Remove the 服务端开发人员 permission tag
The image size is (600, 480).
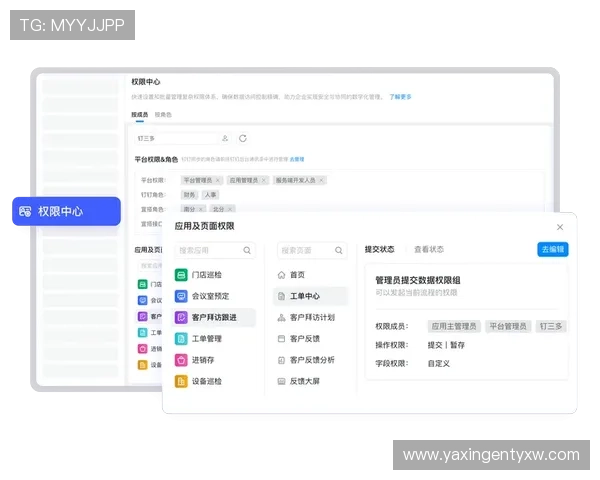(321, 180)
